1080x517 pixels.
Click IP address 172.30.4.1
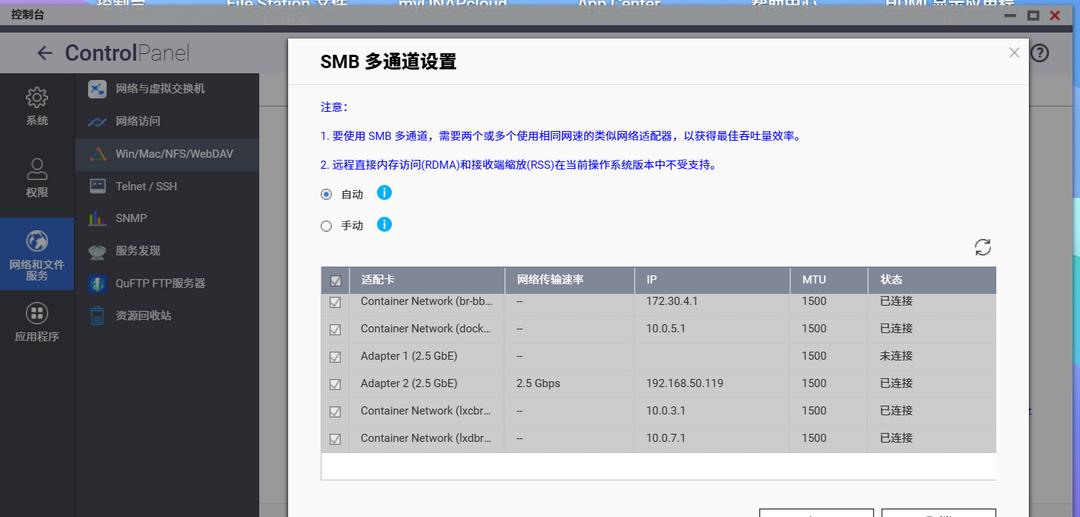672,301
